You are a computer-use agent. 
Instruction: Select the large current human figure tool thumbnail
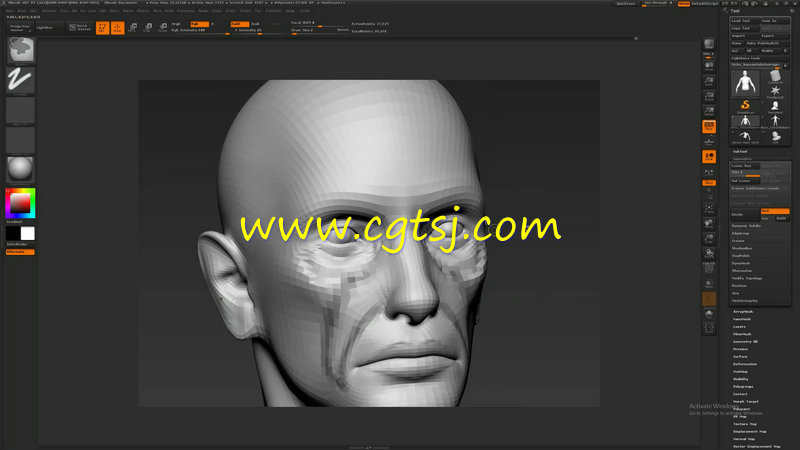pyautogui.click(x=745, y=83)
